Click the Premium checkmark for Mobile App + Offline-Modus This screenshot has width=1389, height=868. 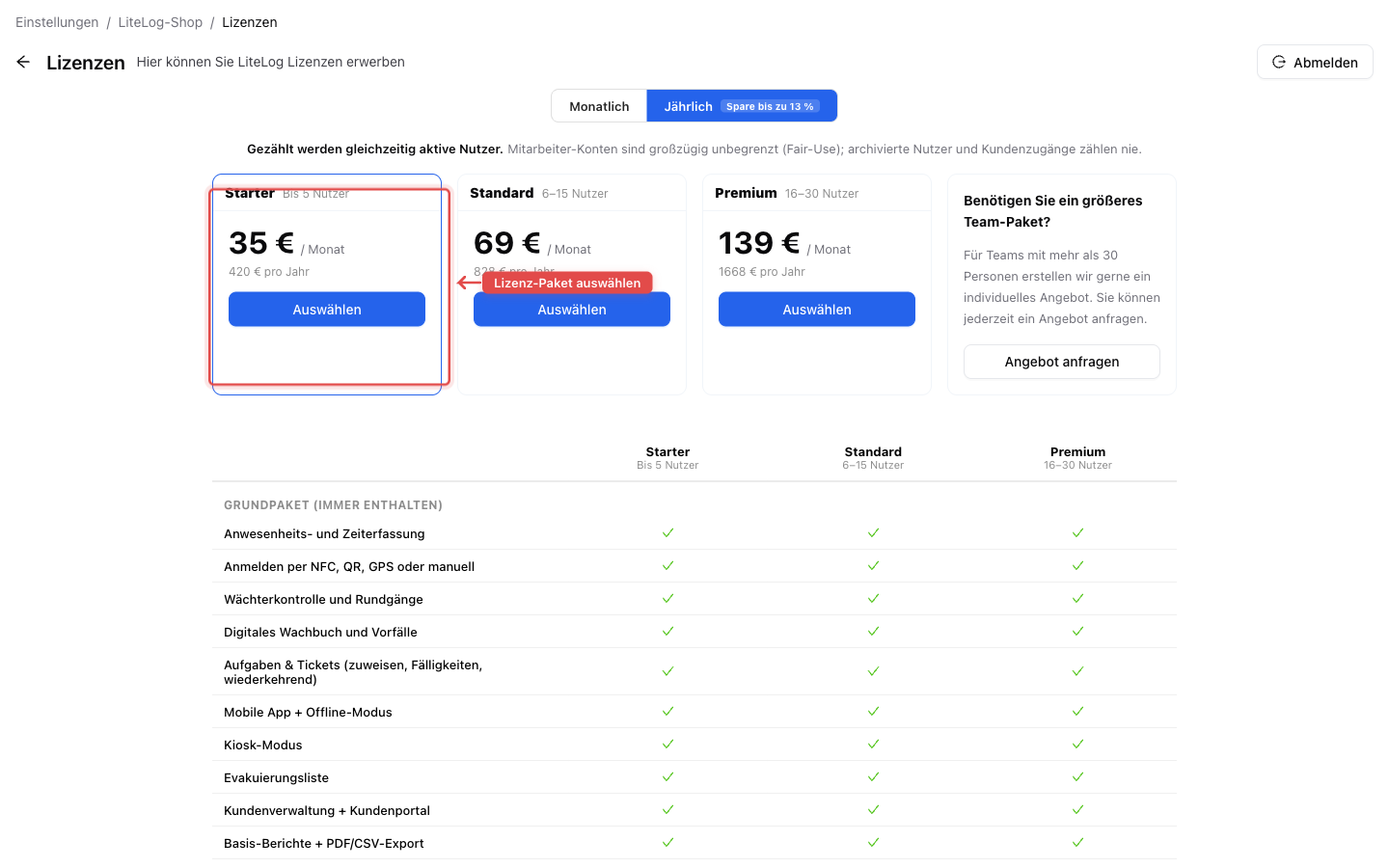click(x=1077, y=712)
